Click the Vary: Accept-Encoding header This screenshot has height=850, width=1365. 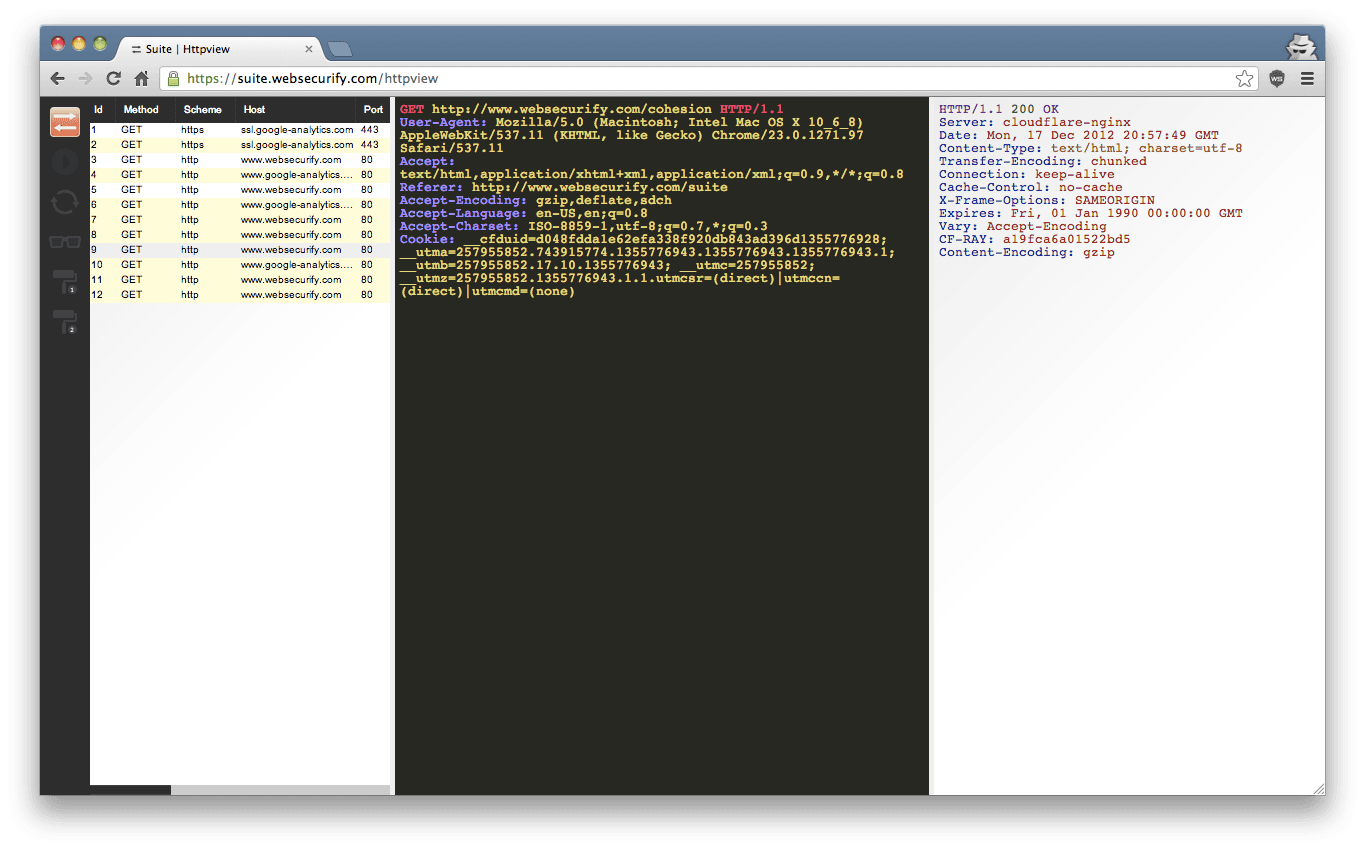tap(1022, 226)
